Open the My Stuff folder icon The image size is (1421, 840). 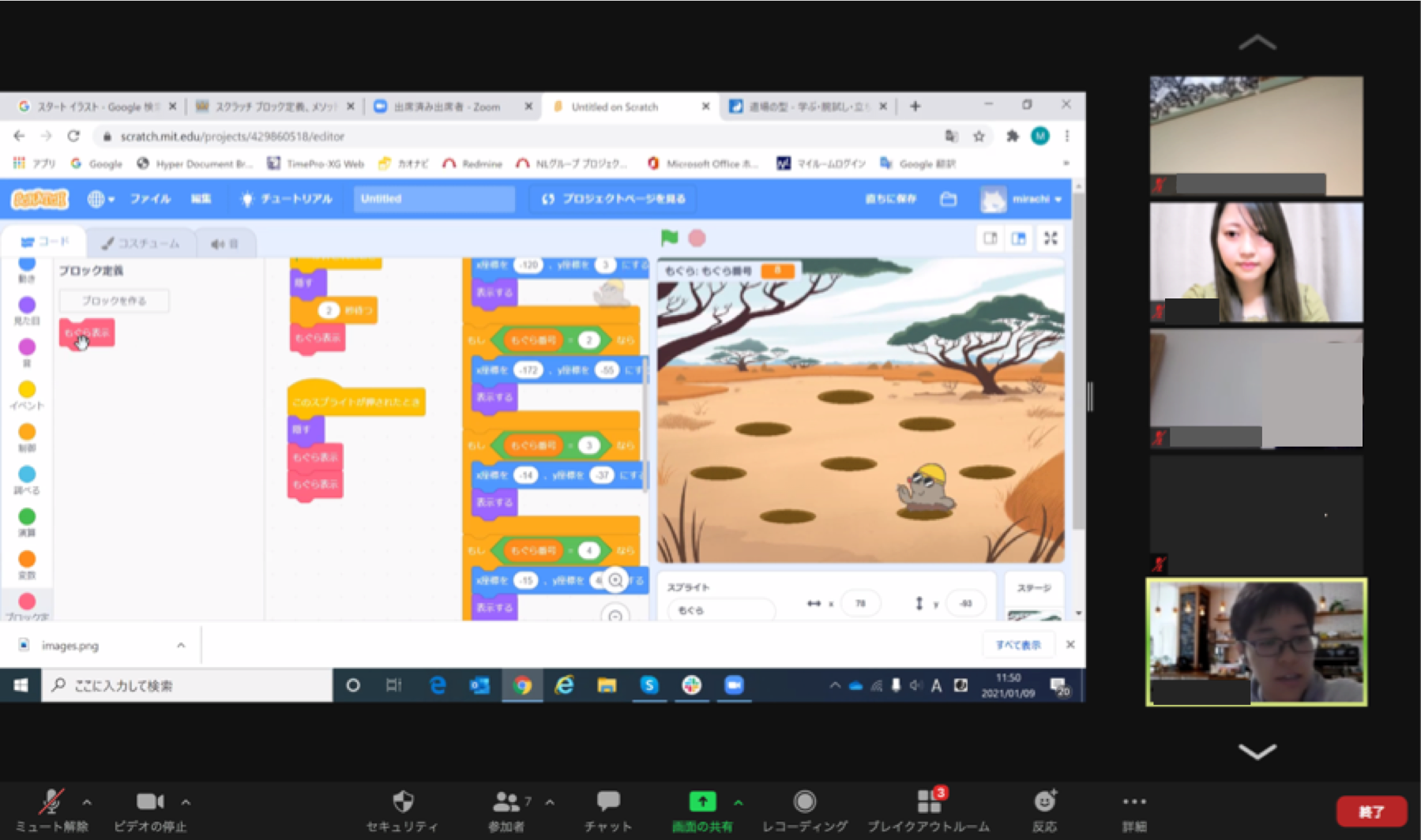click(949, 199)
